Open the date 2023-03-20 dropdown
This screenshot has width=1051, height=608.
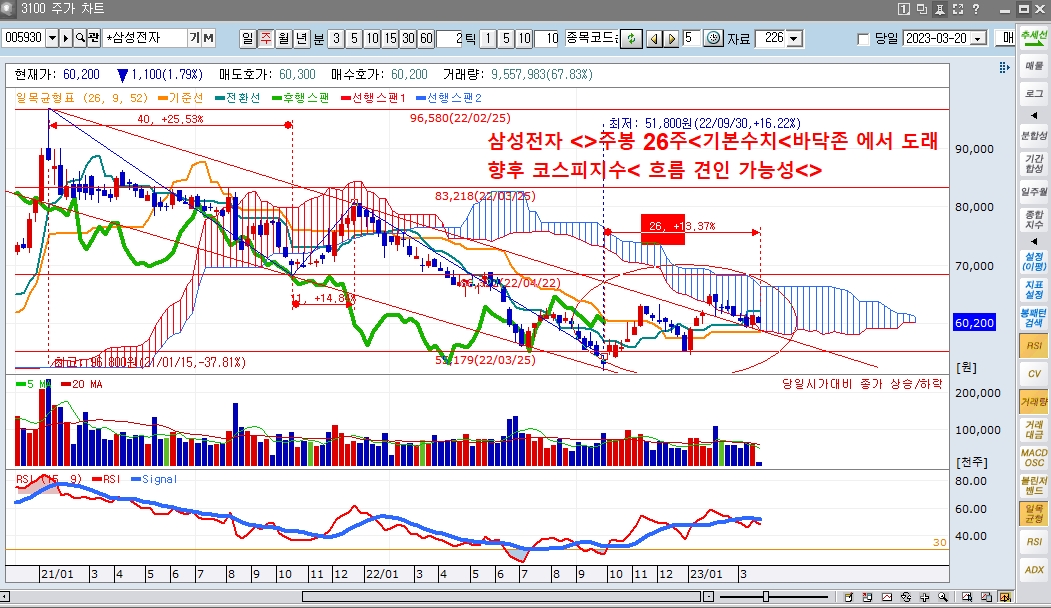coord(979,39)
